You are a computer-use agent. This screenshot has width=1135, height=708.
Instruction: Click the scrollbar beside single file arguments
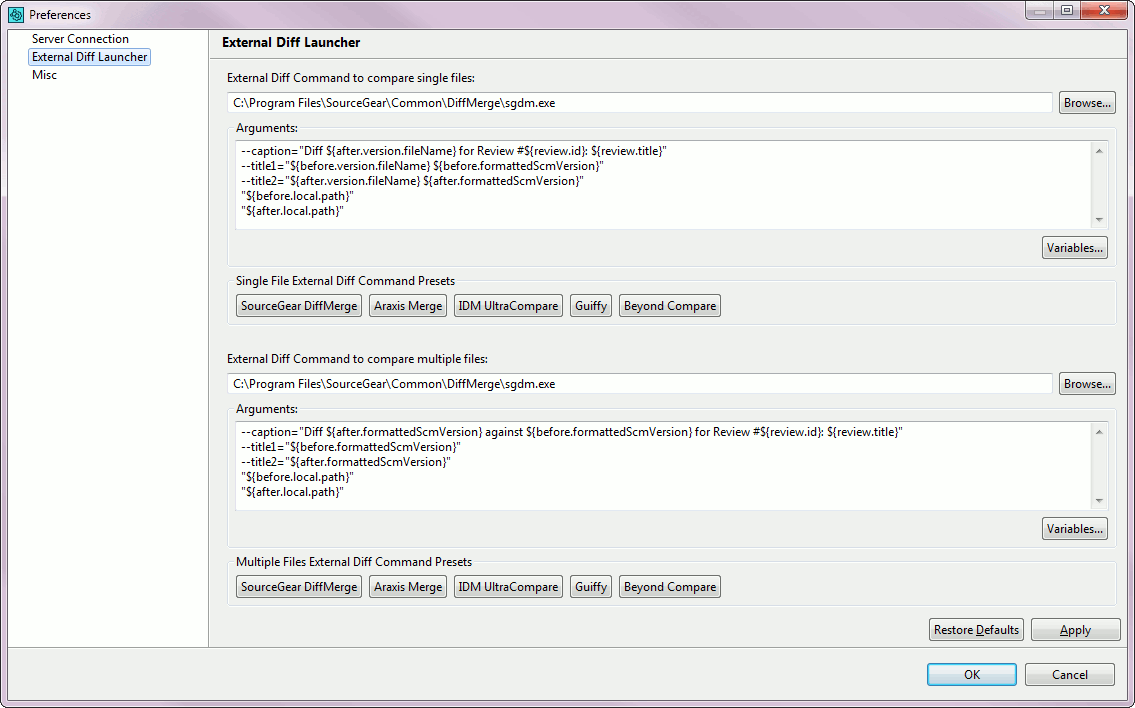pyautogui.click(x=1100, y=185)
